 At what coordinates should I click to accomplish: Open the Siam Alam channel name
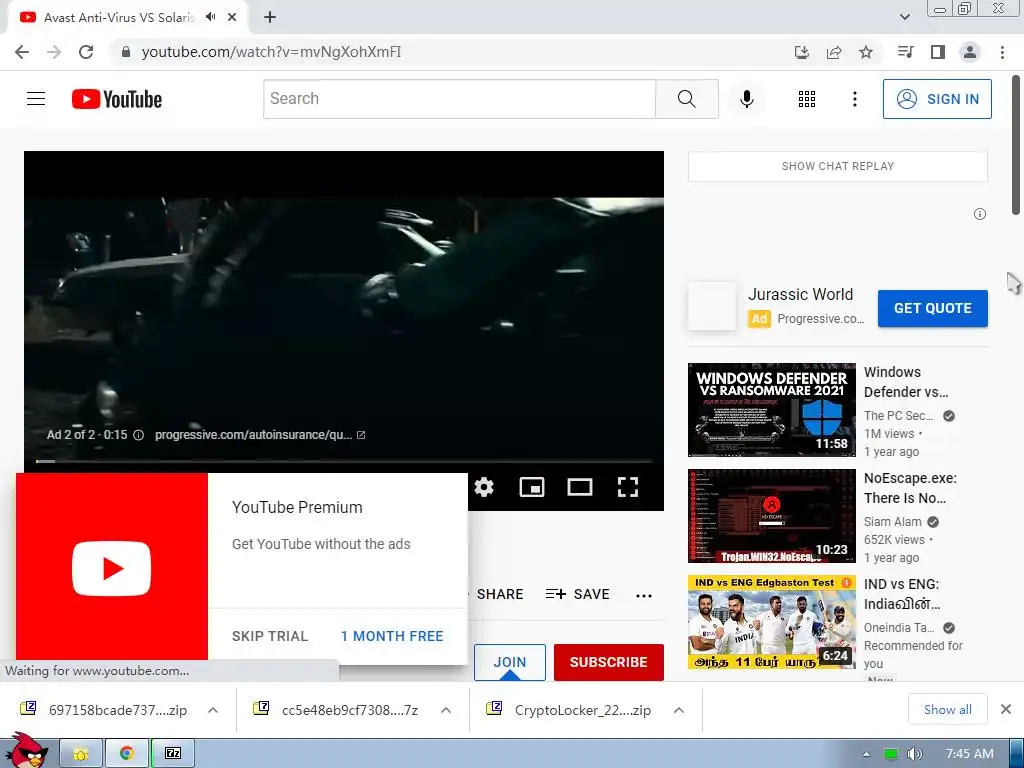tap(893, 522)
